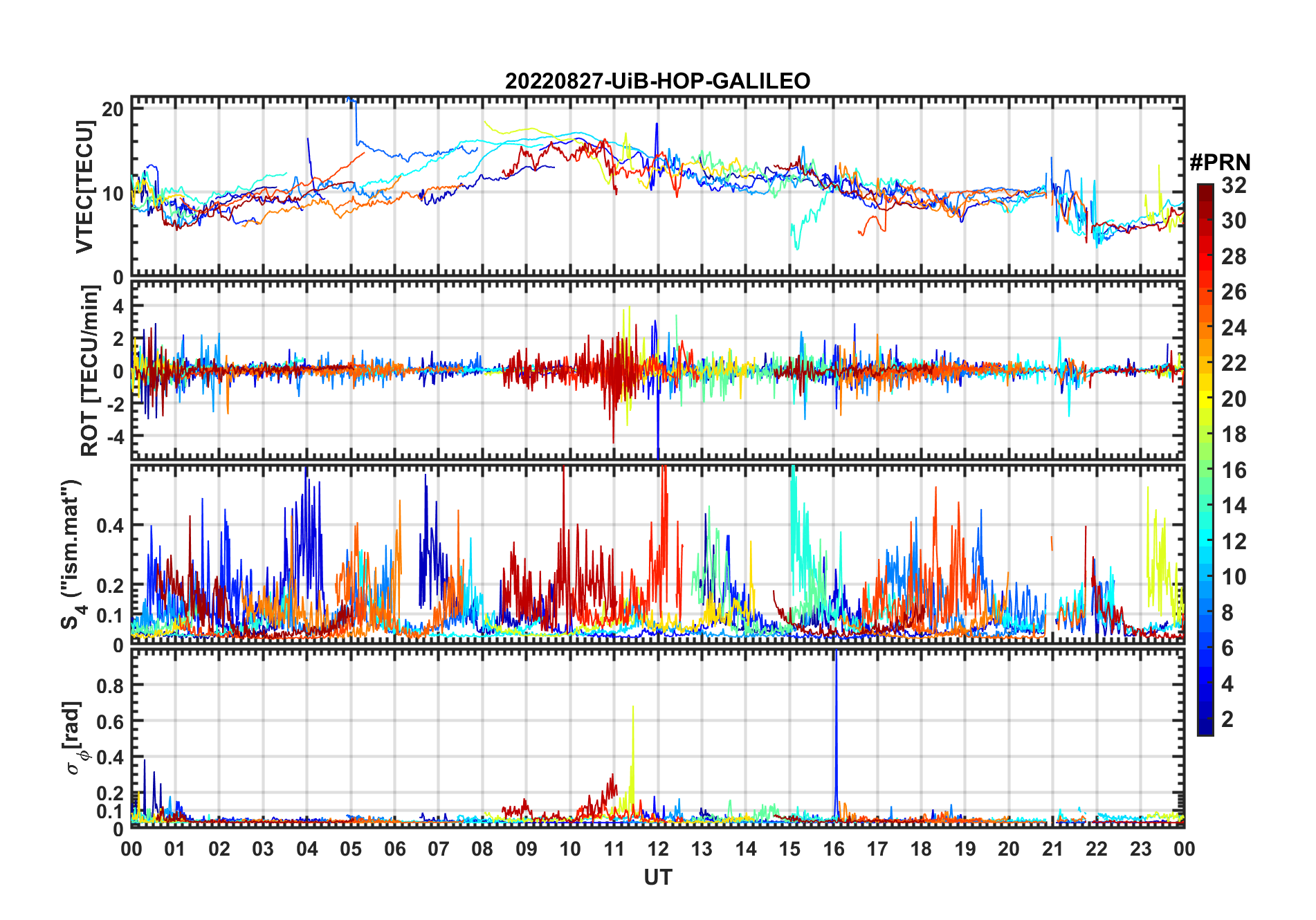Click the VTEC time-series plot panel
Image resolution: width=1316 pixels, height=920 pixels.
pyautogui.click(x=657, y=187)
